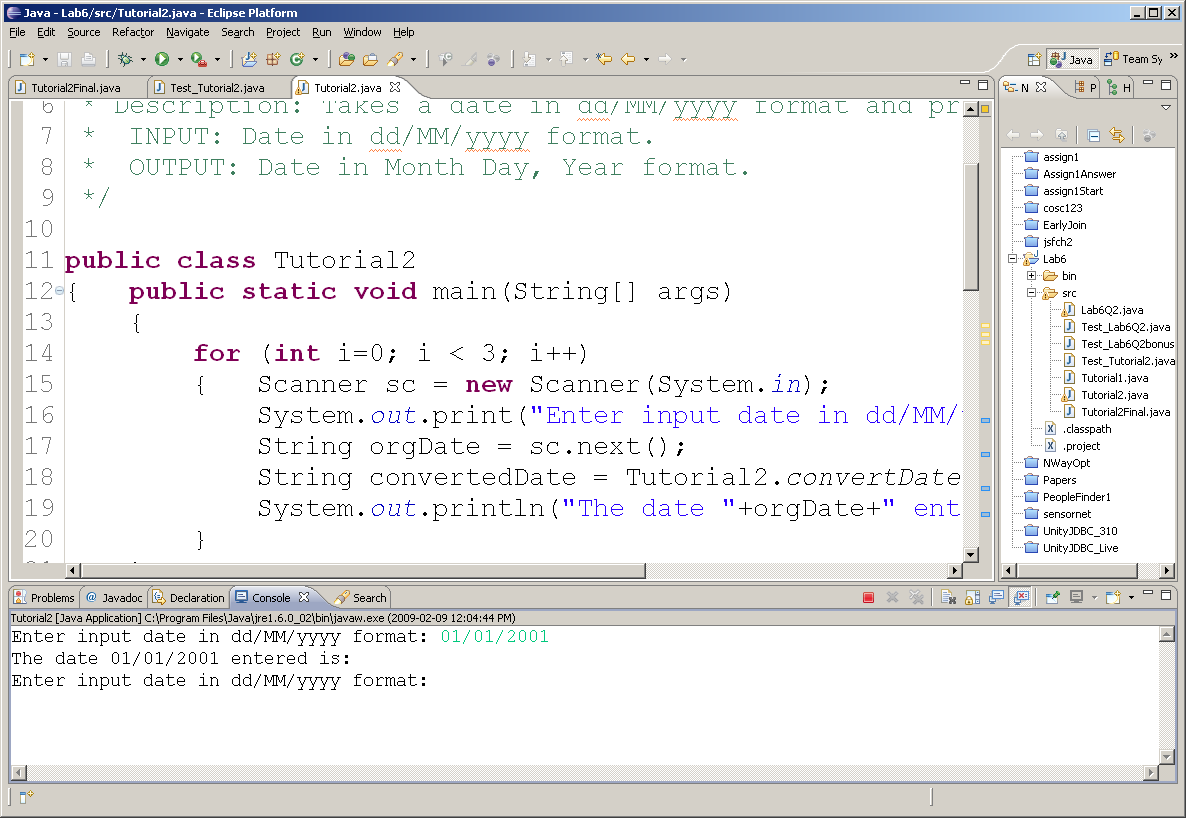Collapse the src folder node
The width and height of the screenshot is (1186, 818).
coord(1031,293)
